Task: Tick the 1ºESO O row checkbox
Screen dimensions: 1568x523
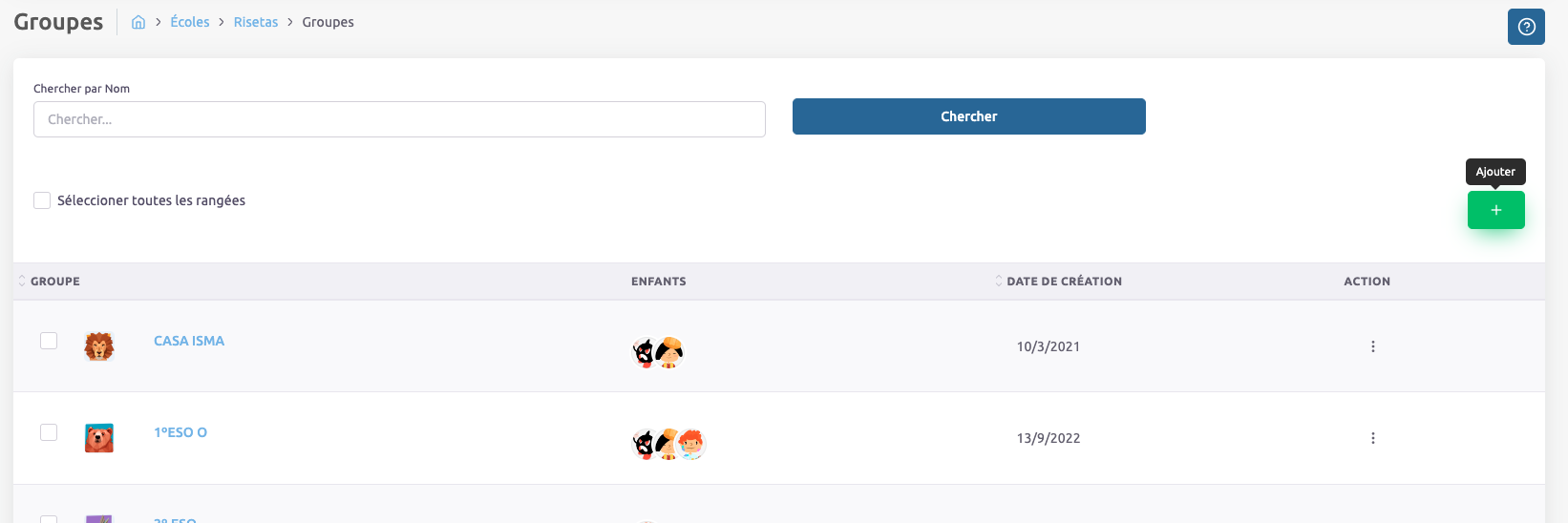Action: pos(49,432)
